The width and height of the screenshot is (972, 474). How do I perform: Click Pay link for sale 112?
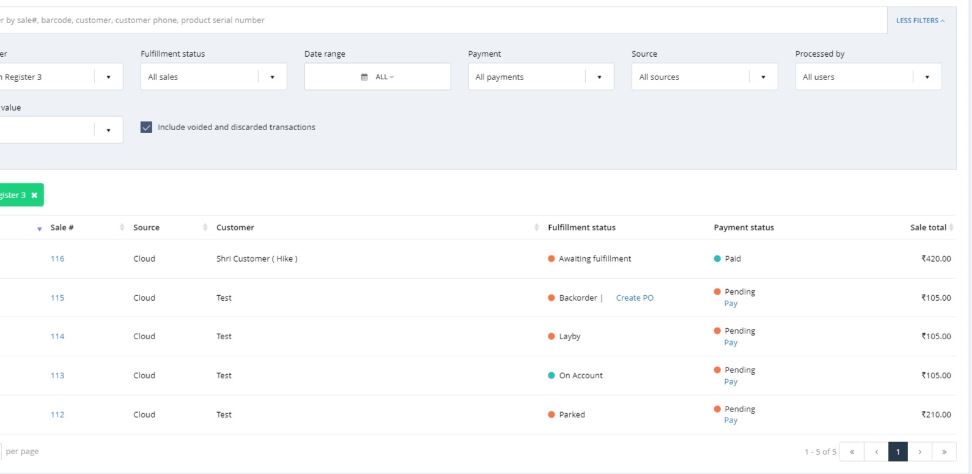pos(730,420)
